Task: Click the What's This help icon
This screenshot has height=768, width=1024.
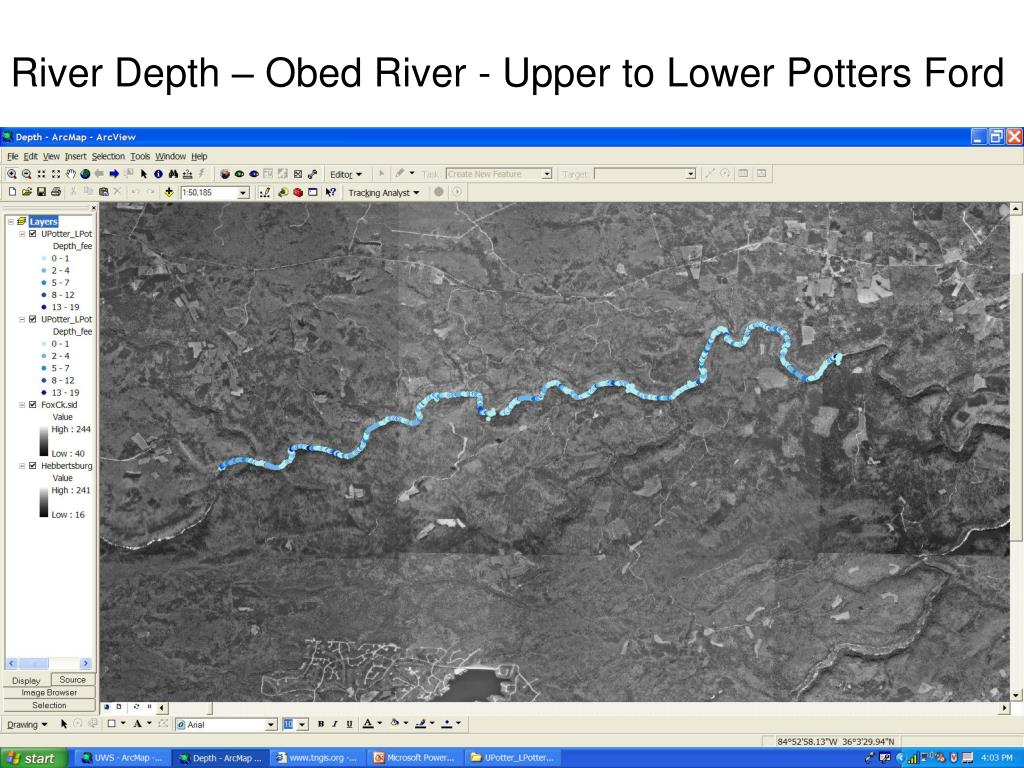Action: tap(330, 192)
